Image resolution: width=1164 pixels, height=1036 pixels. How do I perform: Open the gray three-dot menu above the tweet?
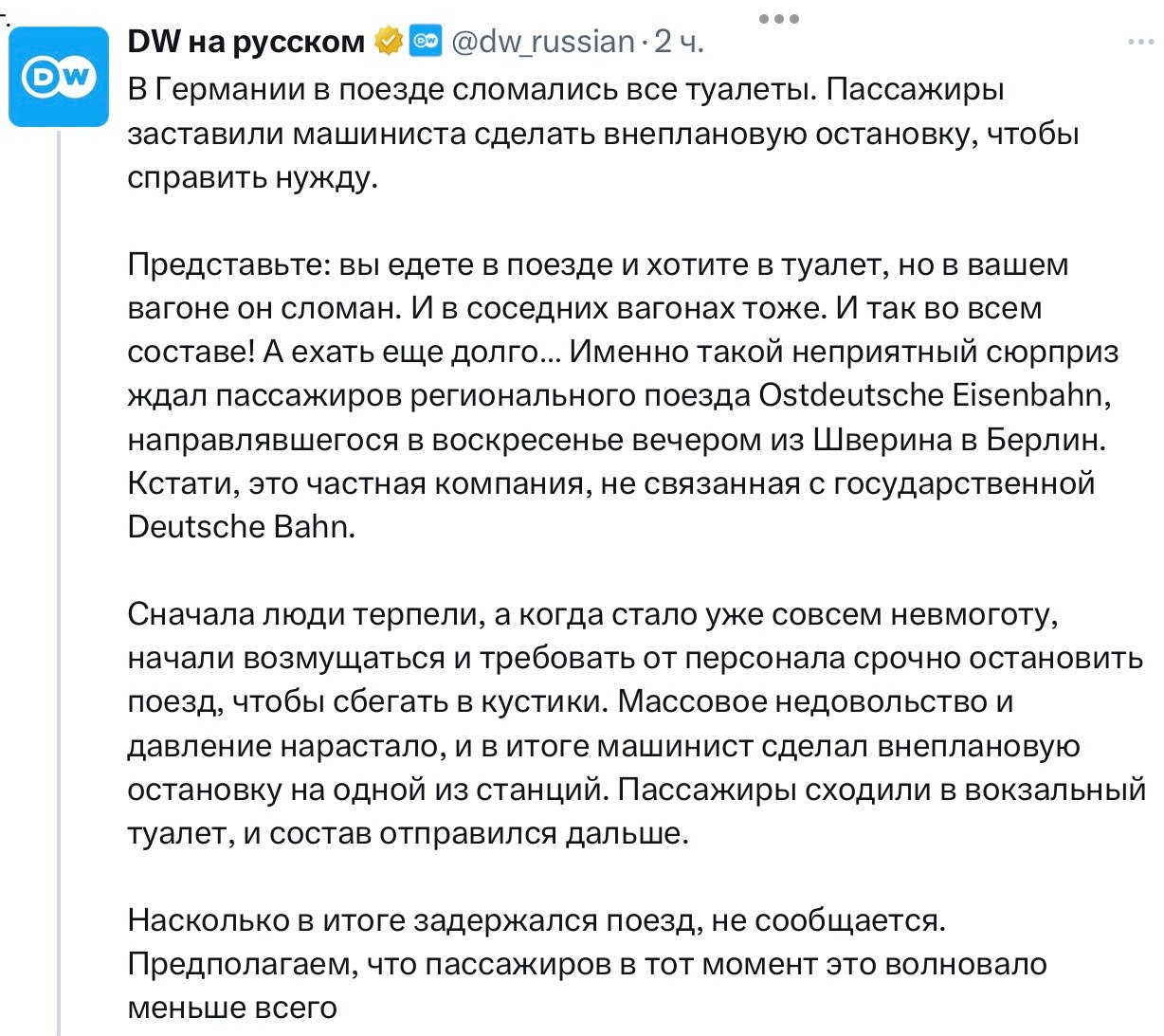(x=779, y=19)
